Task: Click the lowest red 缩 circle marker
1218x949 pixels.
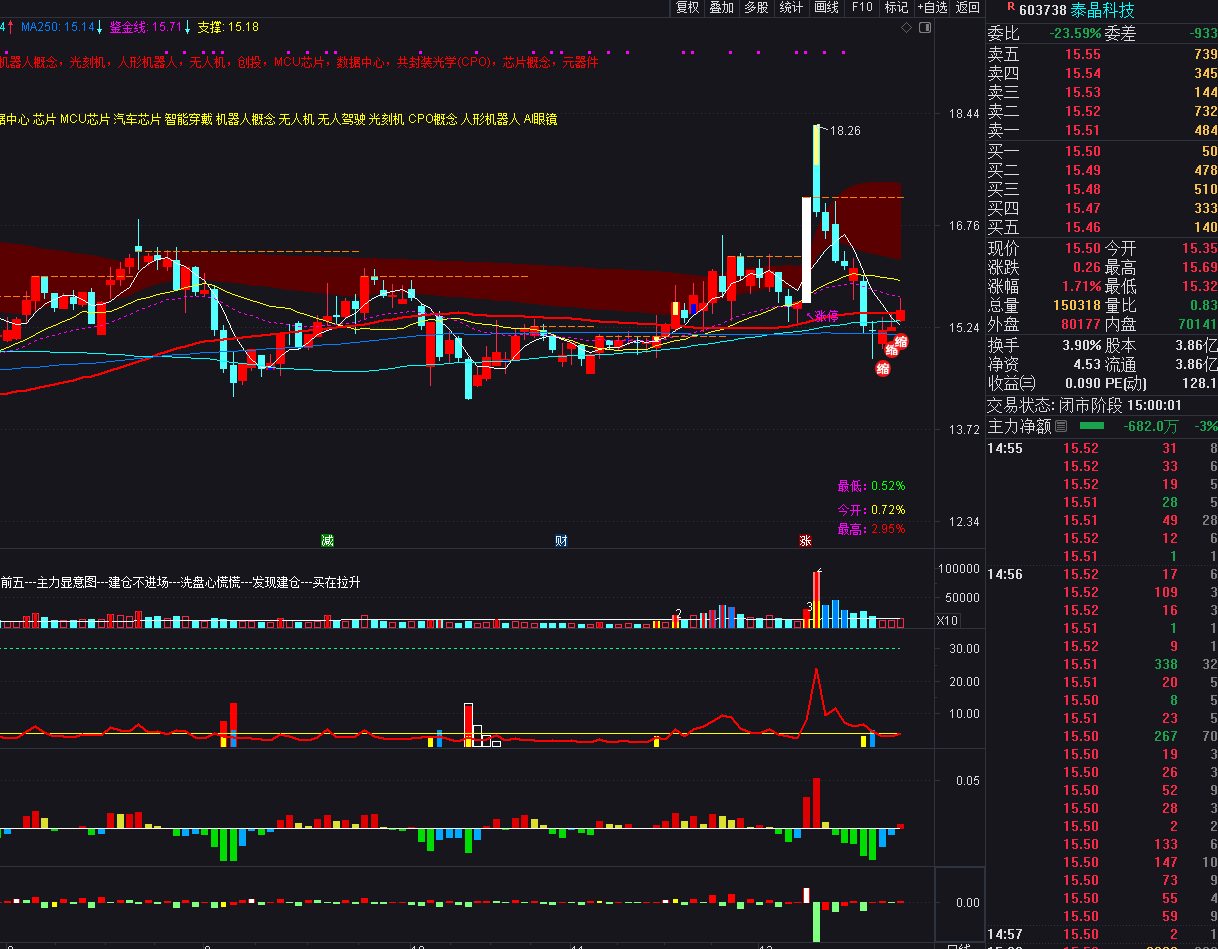Action: click(x=883, y=368)
